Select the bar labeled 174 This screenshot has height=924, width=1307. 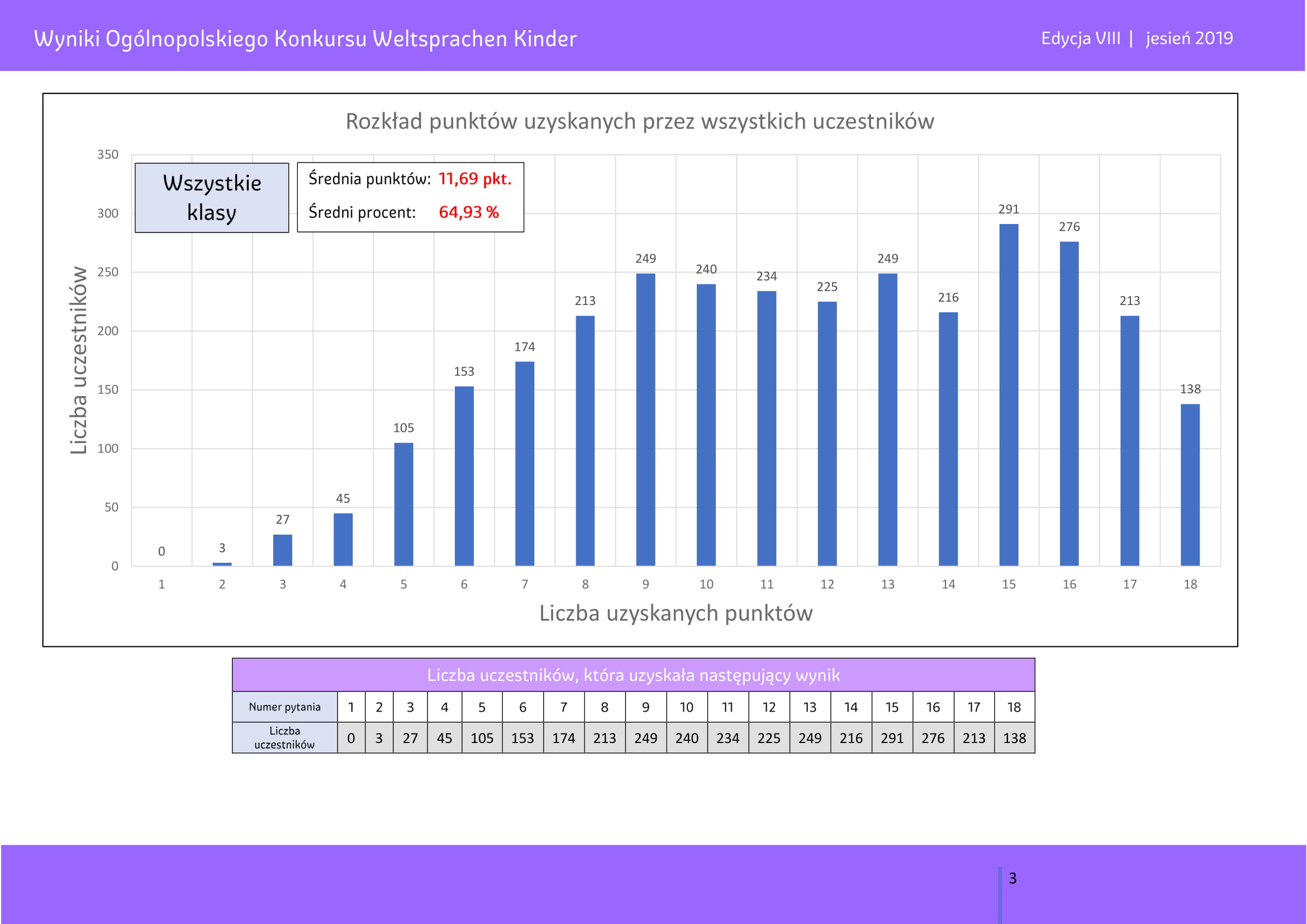coord(525,464)
